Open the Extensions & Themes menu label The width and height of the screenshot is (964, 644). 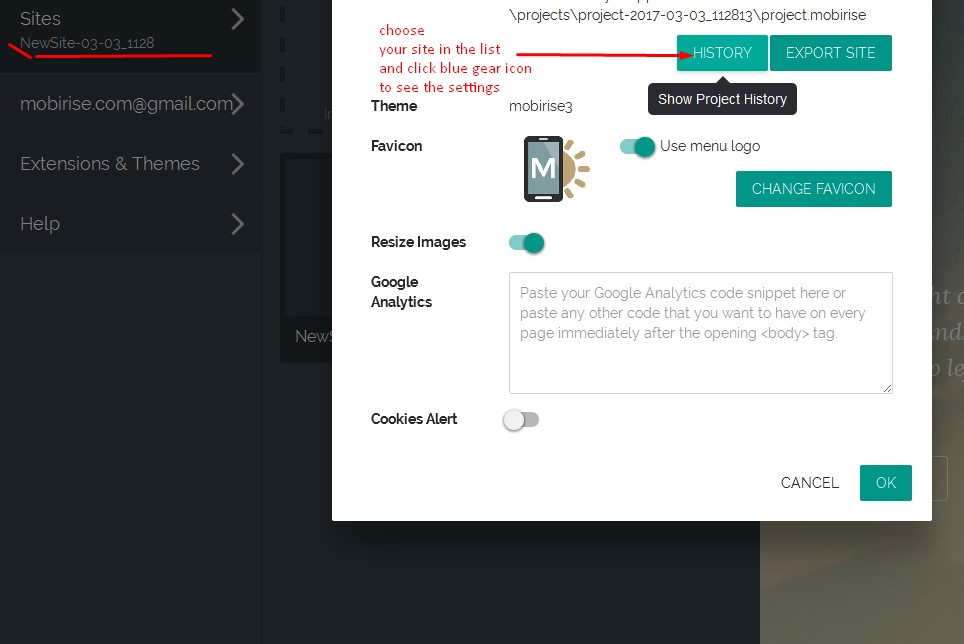point(110,164)
